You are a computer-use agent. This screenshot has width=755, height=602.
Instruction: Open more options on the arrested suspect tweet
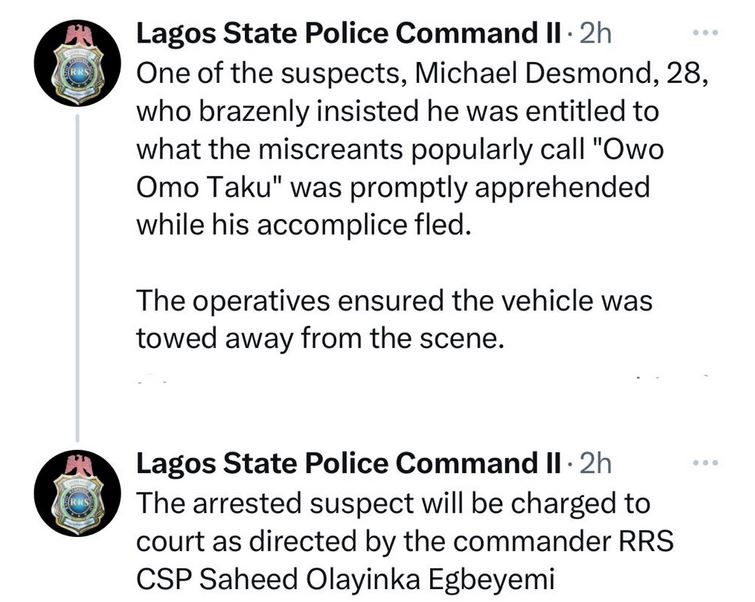coord(708,463)
